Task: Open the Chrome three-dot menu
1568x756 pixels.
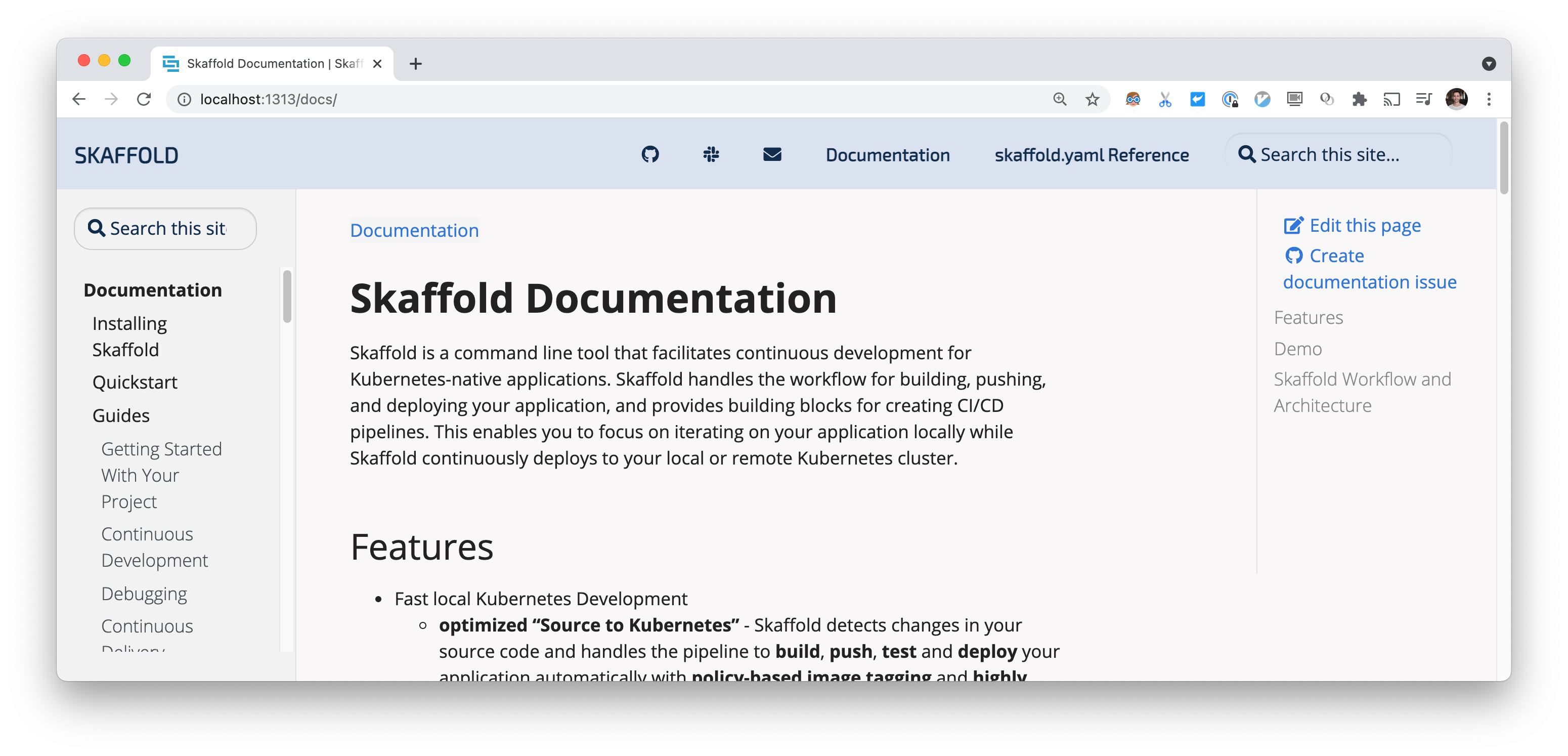Action: 1490,99
